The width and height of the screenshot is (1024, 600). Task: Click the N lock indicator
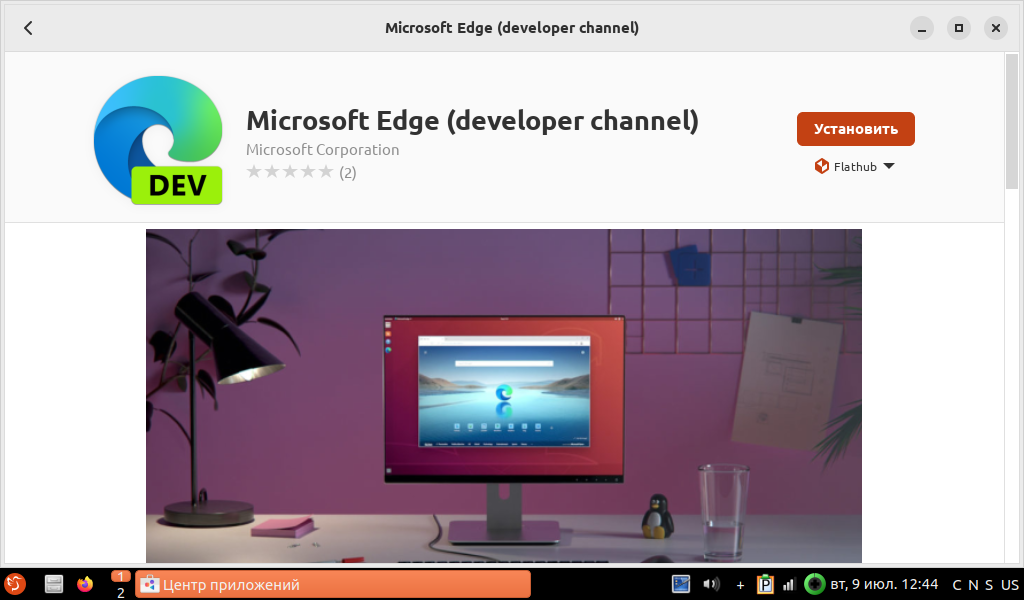point(973,585)
